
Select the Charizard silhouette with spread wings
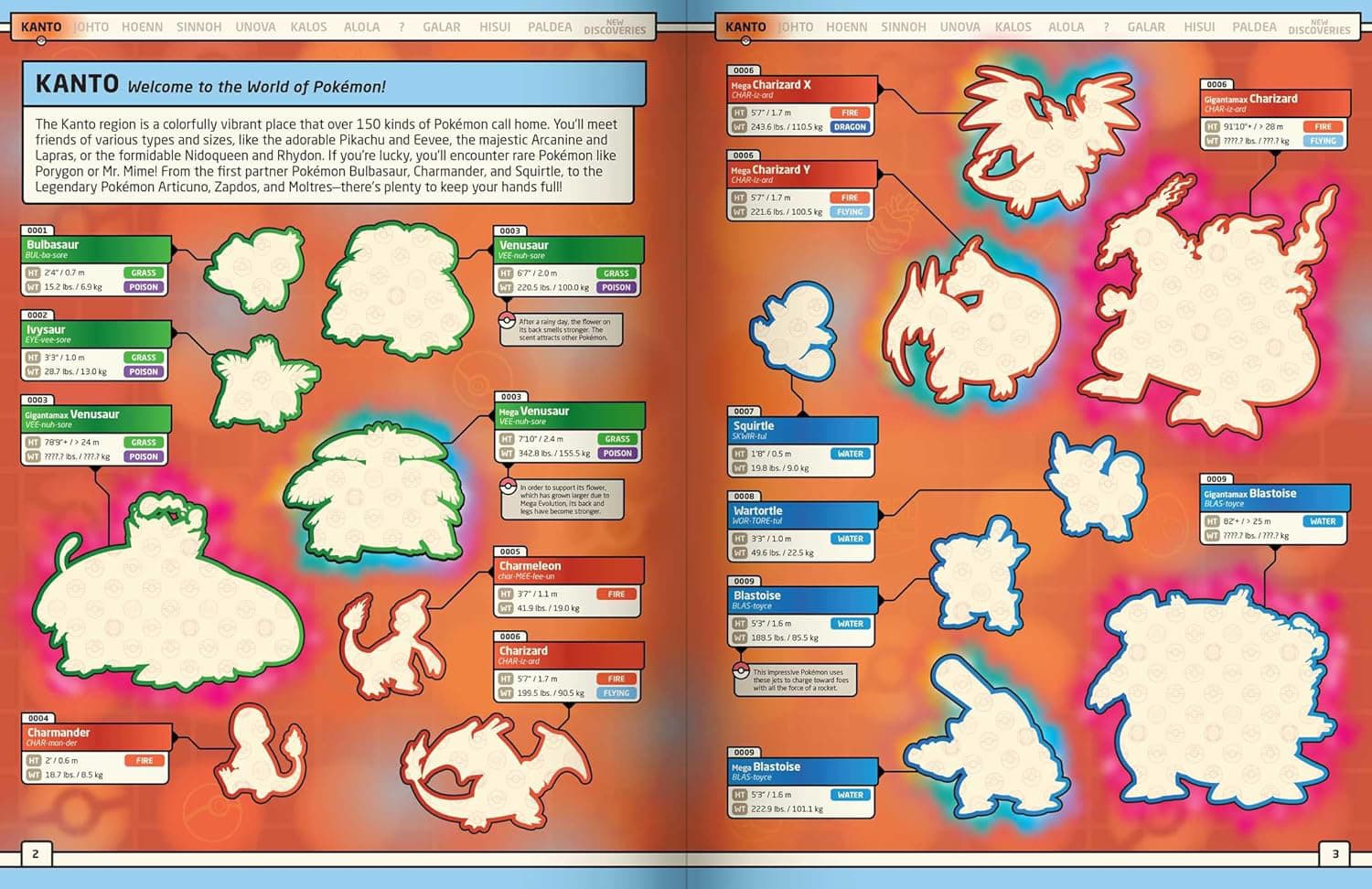[x=498, y=774]
